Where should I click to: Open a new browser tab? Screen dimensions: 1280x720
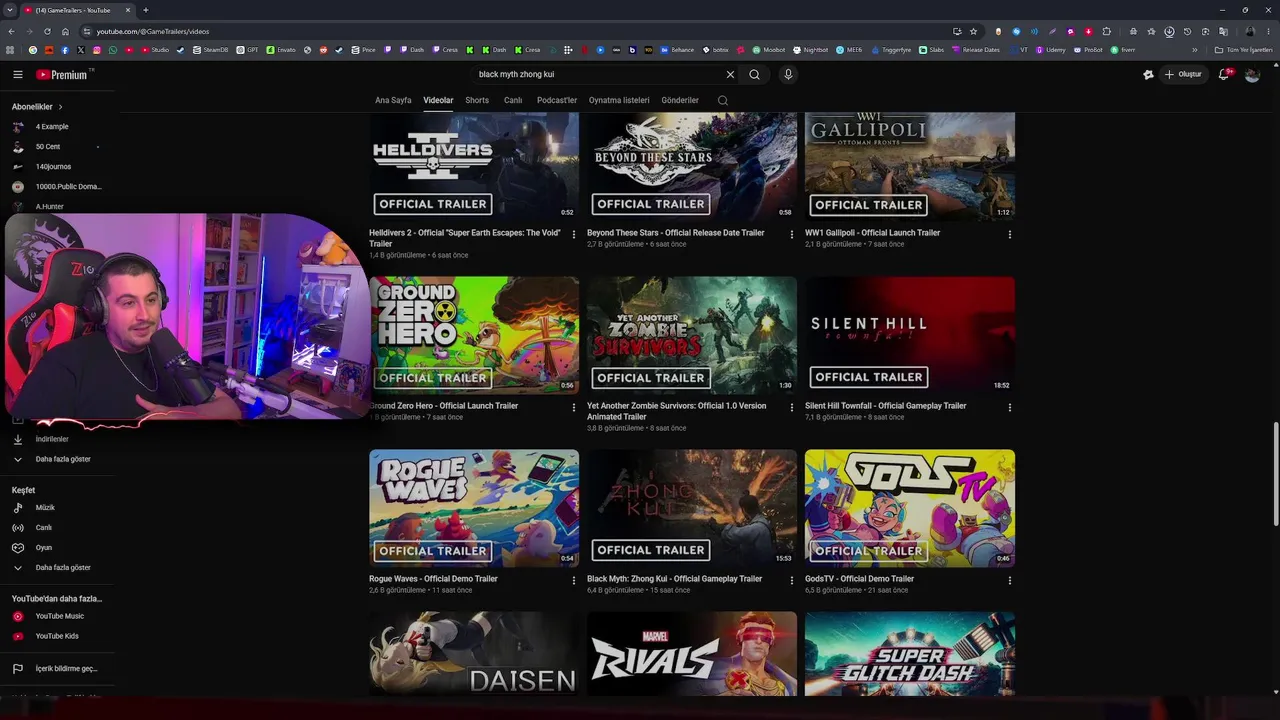145,10
